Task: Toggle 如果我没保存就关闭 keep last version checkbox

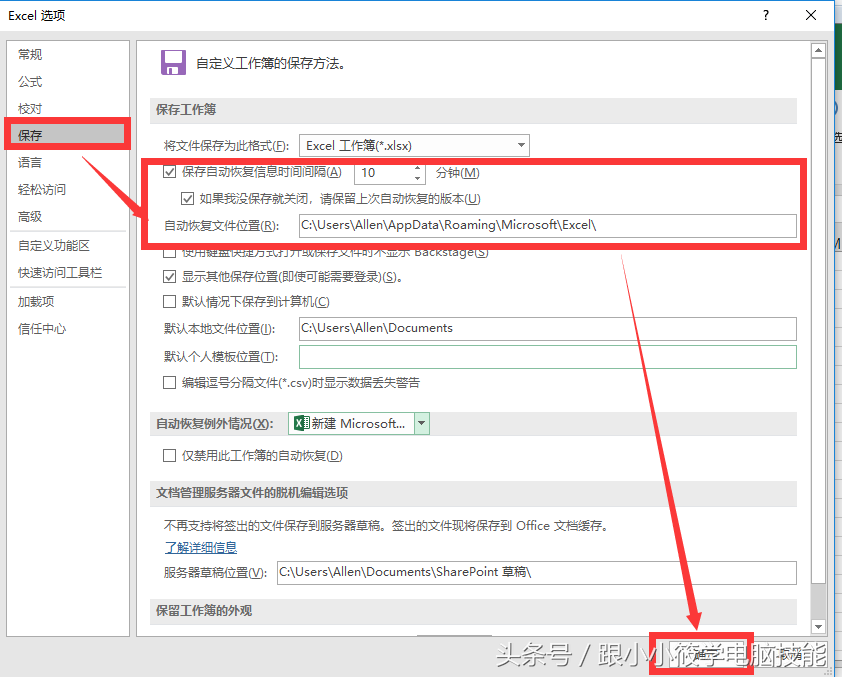Action: click(187, 199)
